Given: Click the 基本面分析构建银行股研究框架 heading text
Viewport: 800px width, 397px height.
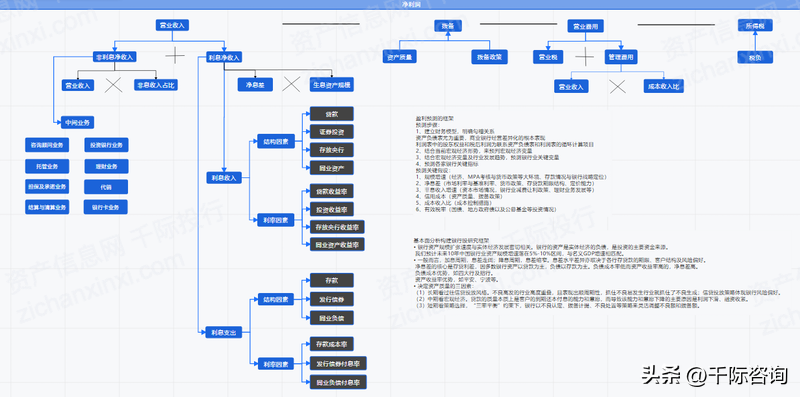Looking at the screenshot, I should [x=452, y=240].
